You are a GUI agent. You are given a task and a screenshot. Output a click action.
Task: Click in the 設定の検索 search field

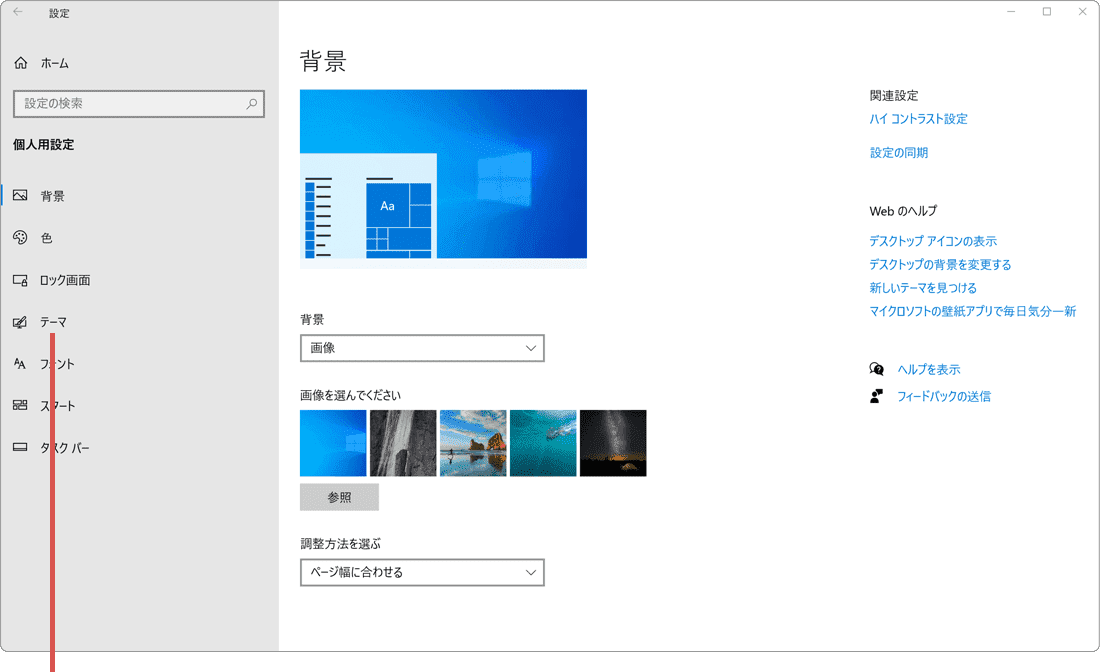(x=139, y=104)
